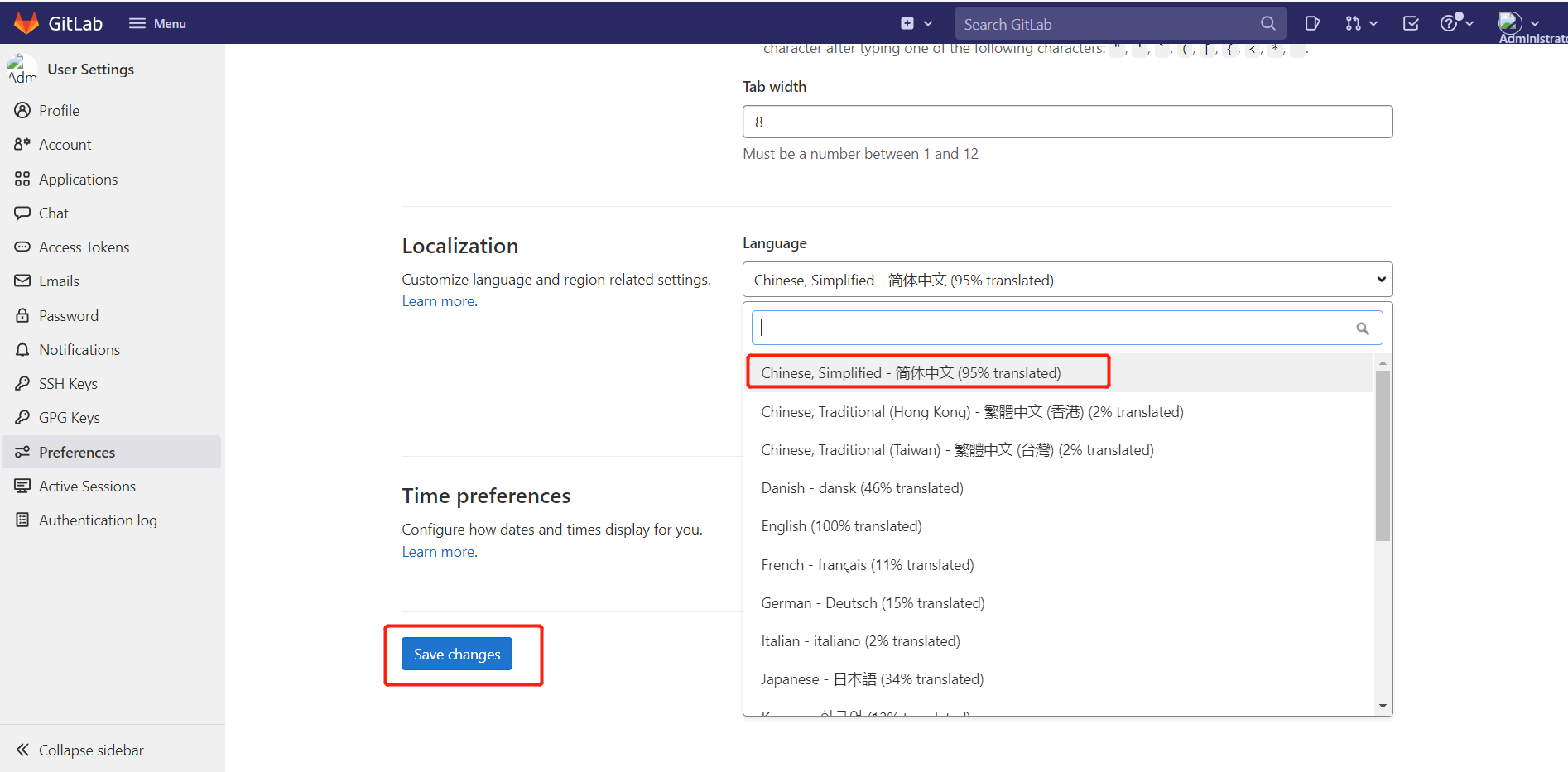1568x772 pixels.
Task: Open the Issues icon in top bar
Action: point(1312,23)
